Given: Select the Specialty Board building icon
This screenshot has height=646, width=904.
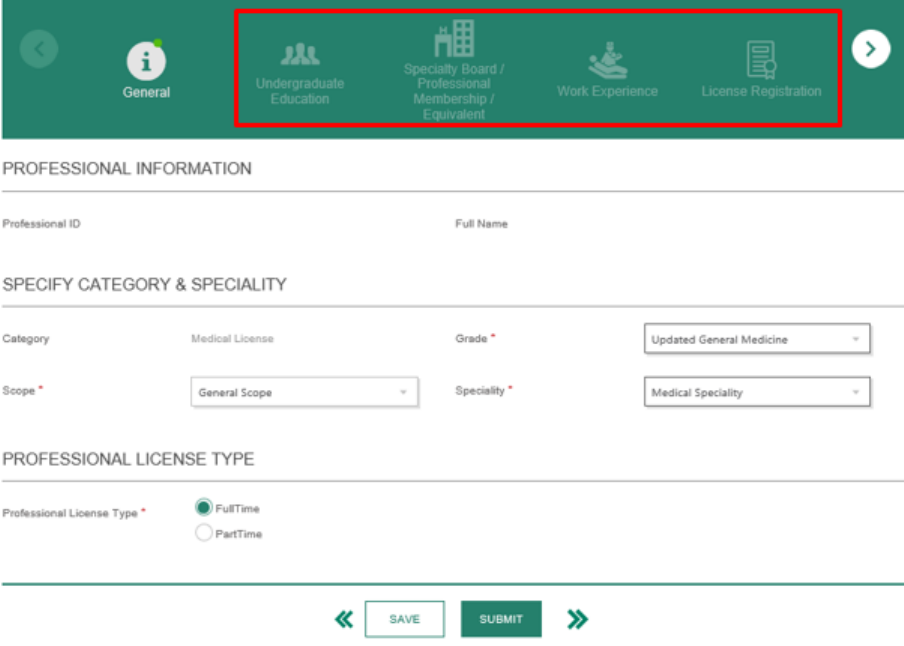Looking at the screenshot, I should (x=454, y=39).
